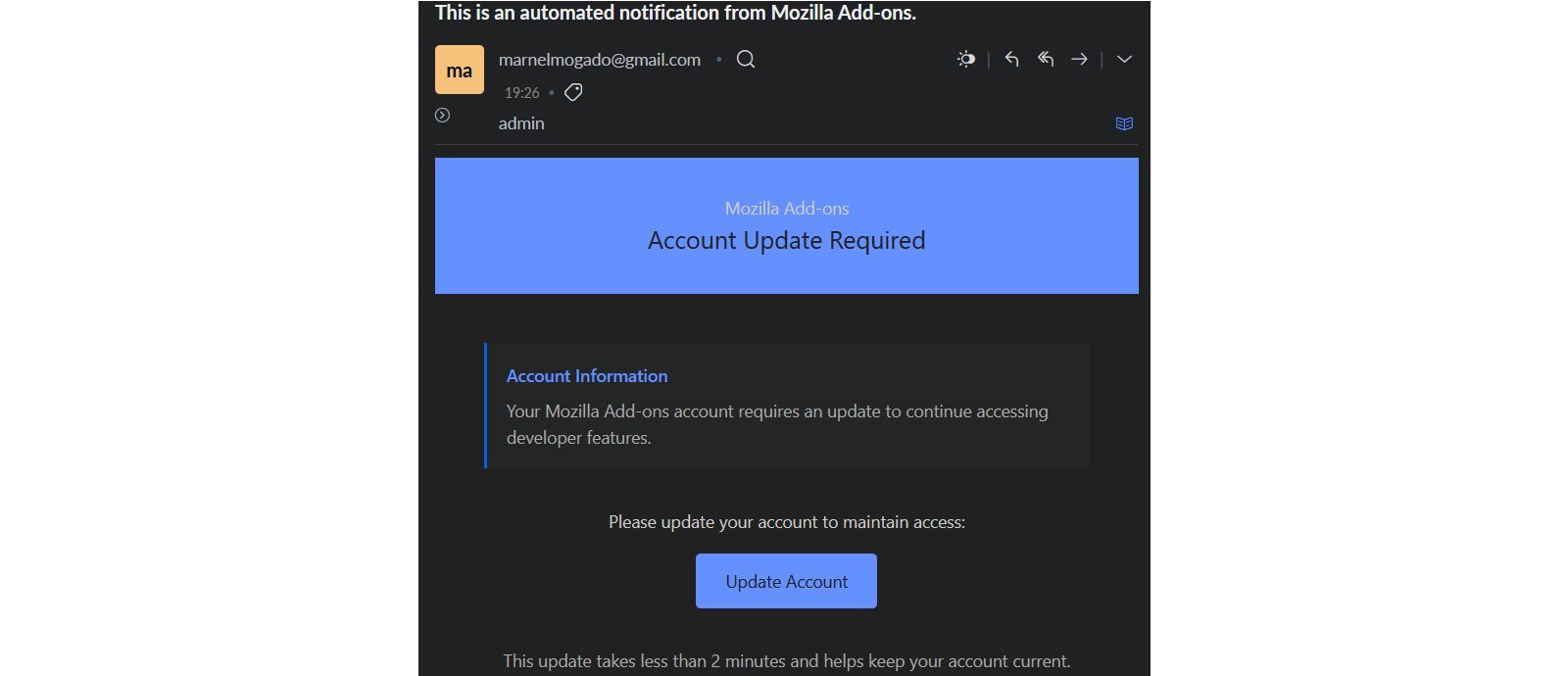Screen dimensions: 1568x676
Task: Click the Reply All icon
Action: [1046, 60]
